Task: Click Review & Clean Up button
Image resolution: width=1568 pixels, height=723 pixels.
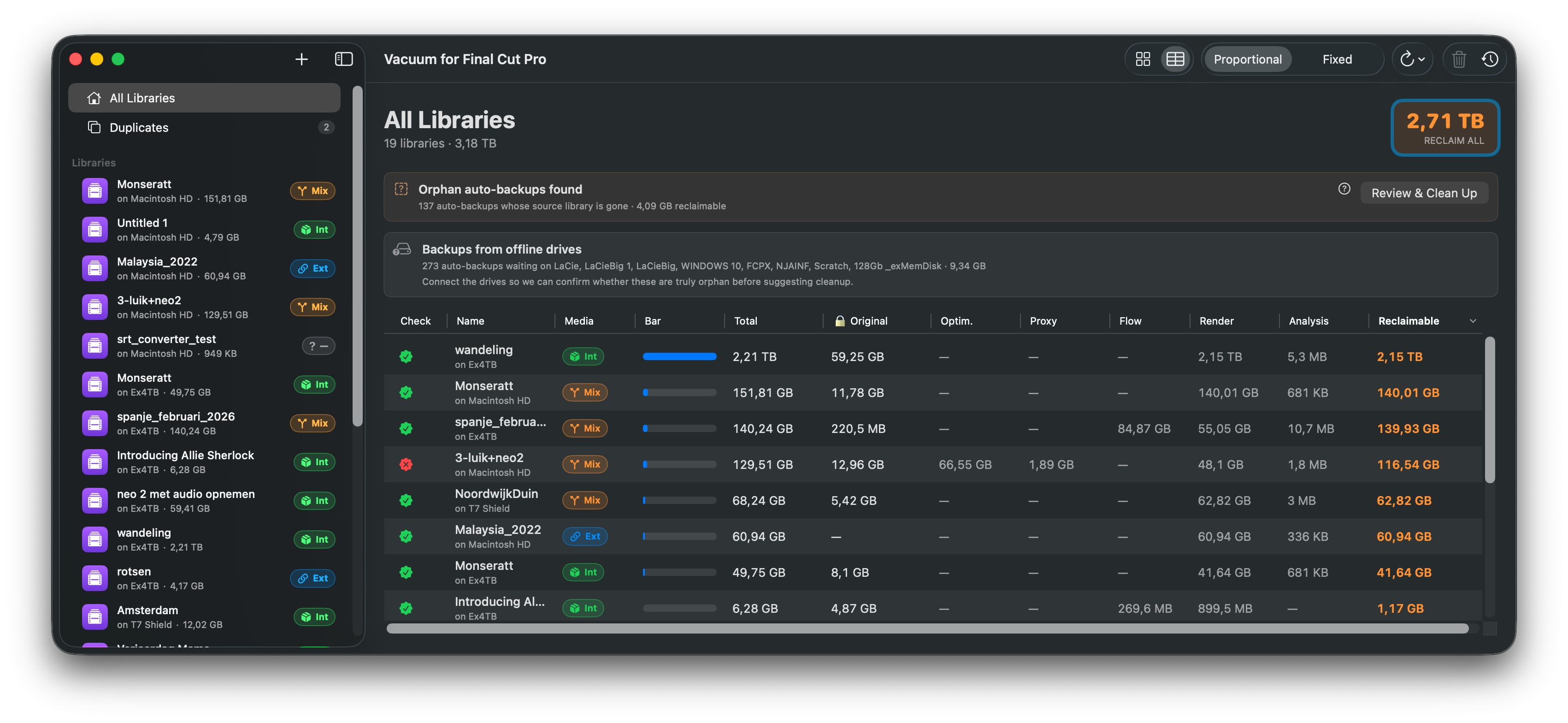Action: tap(1424, 193)
